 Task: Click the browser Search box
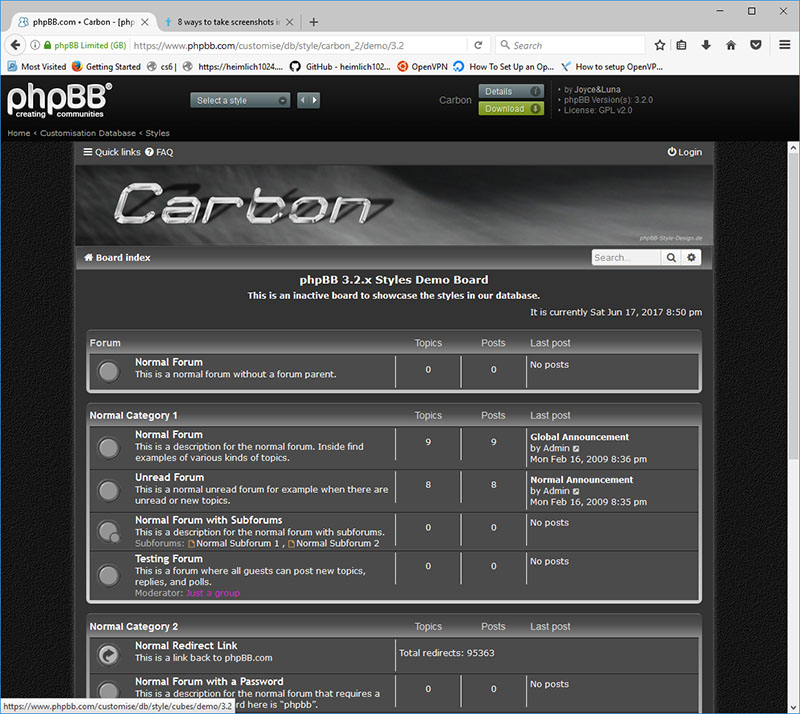[x=570, y=45]
